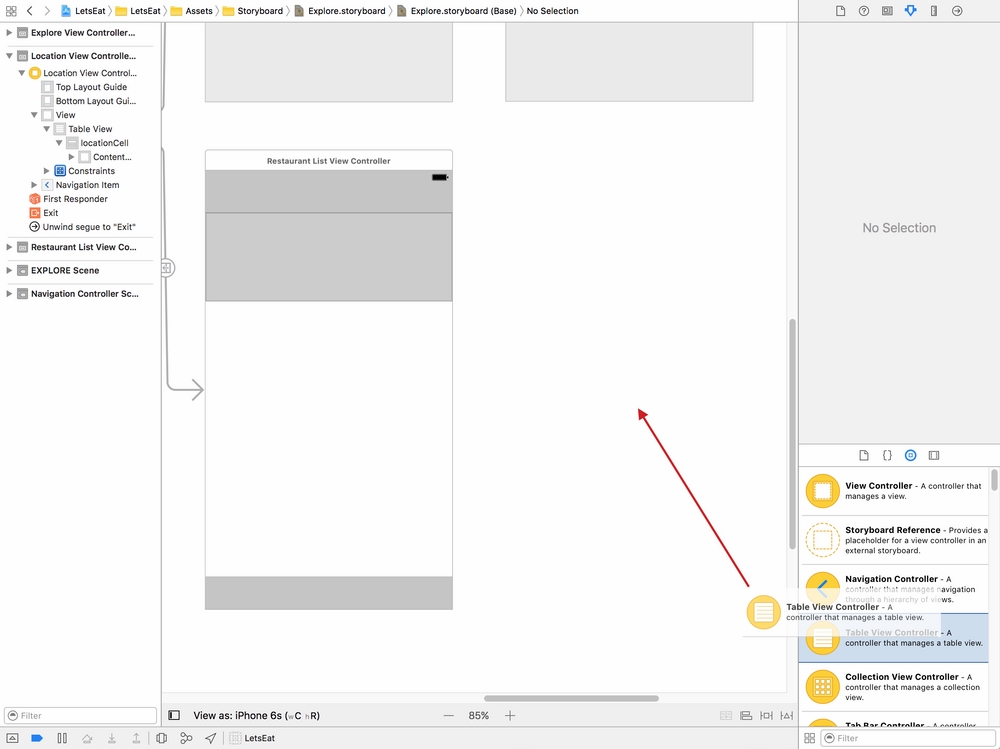Expand the Content View node
The height and width of the screenshot is (749, 1000).
point(71,157)
